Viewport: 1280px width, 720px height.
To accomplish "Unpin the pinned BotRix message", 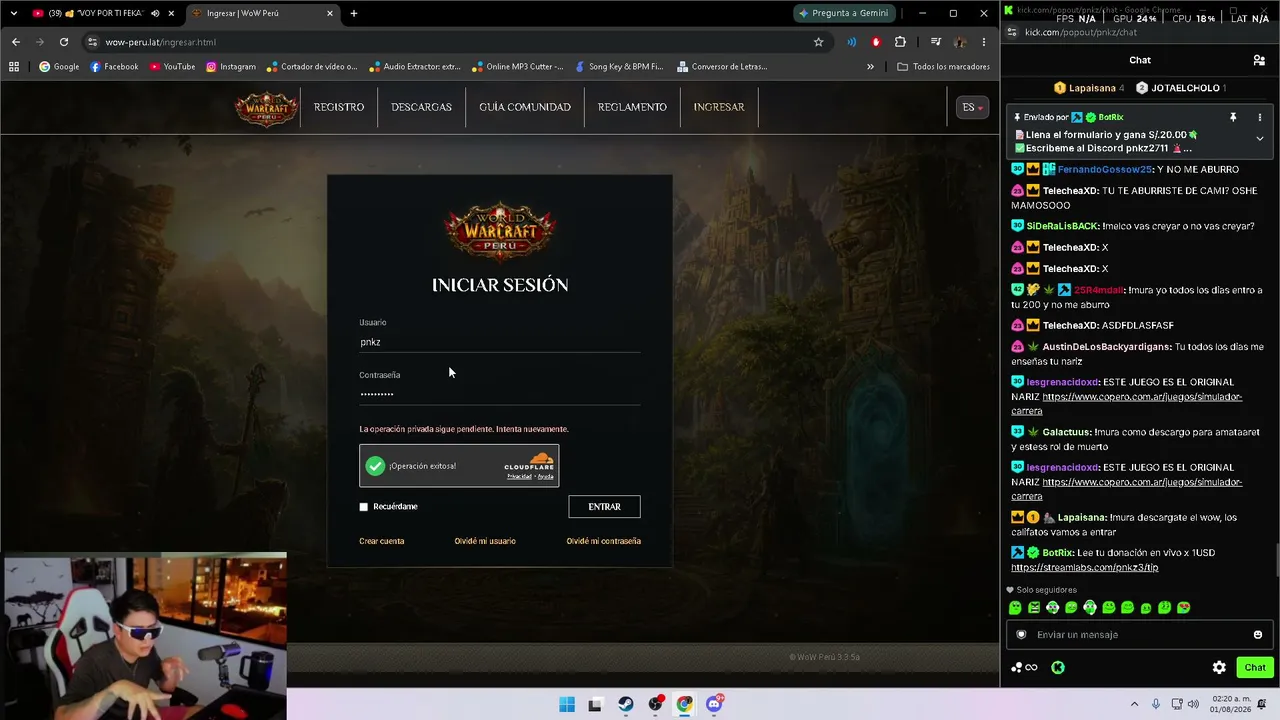I will 1233,118.
